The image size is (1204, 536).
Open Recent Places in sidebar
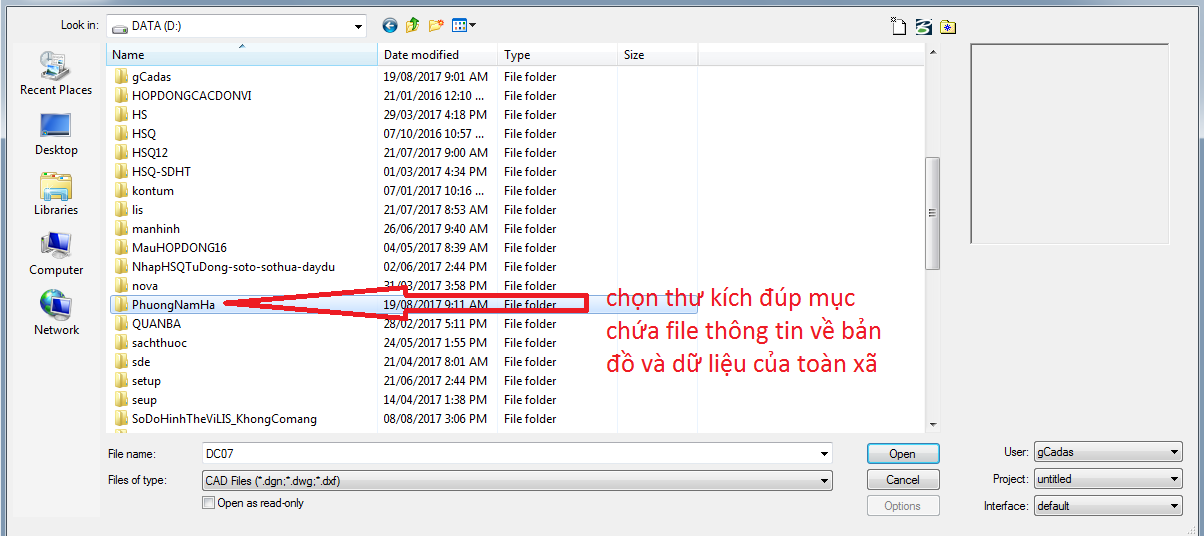pyautogui.click(x=56, y=74)
